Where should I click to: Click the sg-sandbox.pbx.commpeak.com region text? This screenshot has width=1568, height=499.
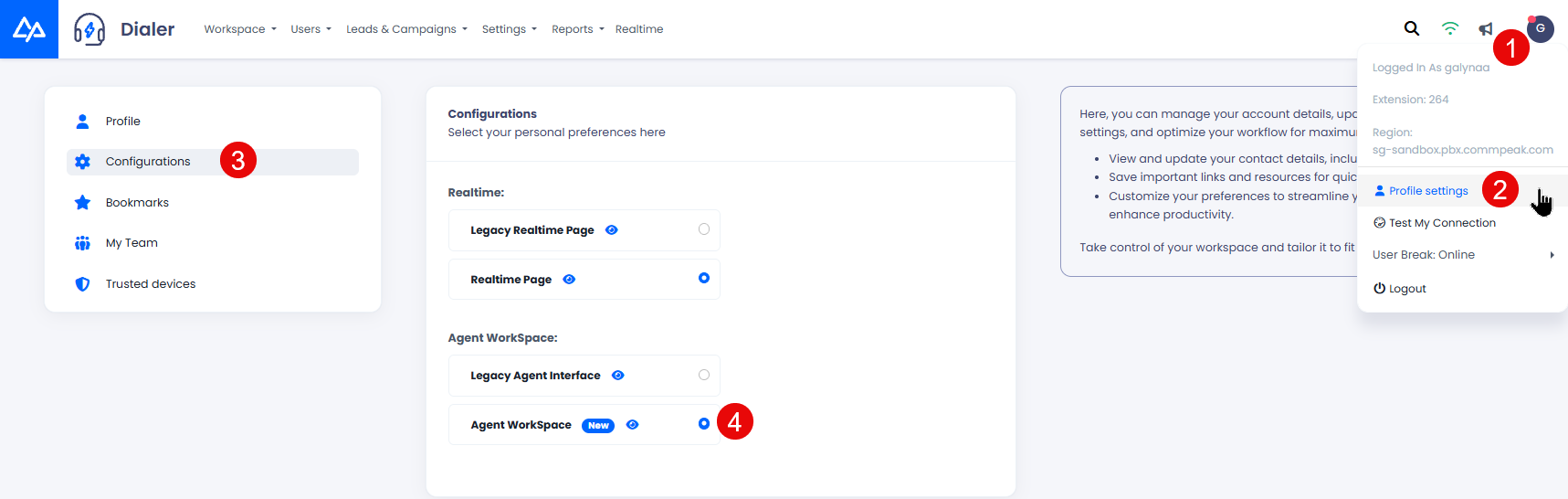1462,150
